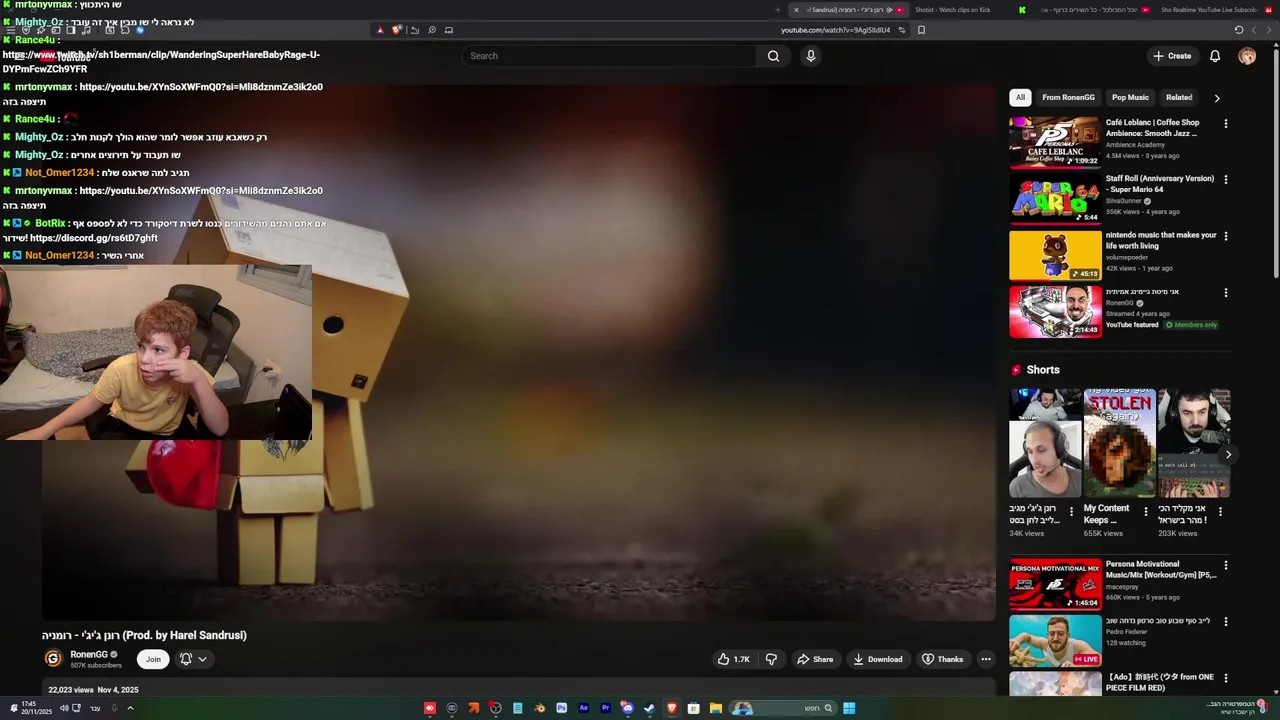The image size is (1280, 720).
Task: Click the browser address bar URL
Action: tap(835, 30)
